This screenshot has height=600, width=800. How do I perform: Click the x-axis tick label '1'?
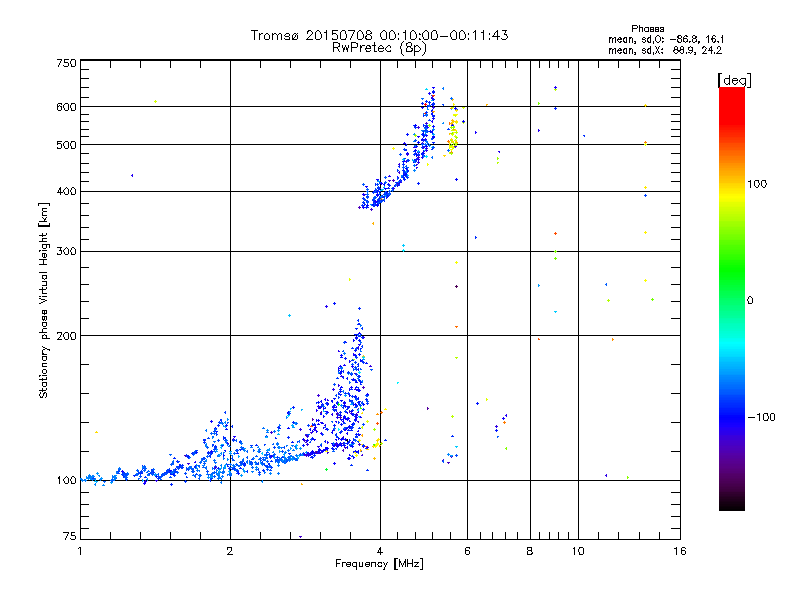click(x=80, y=551)
